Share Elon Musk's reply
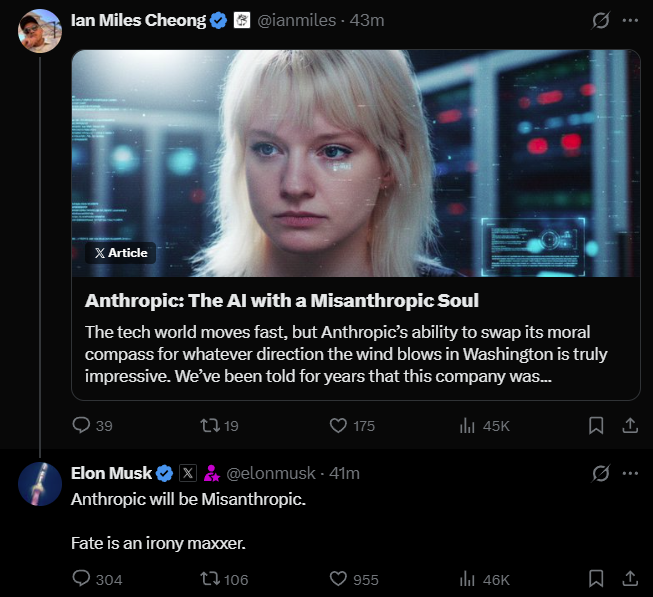653x597 pixels. click(630, 578)
